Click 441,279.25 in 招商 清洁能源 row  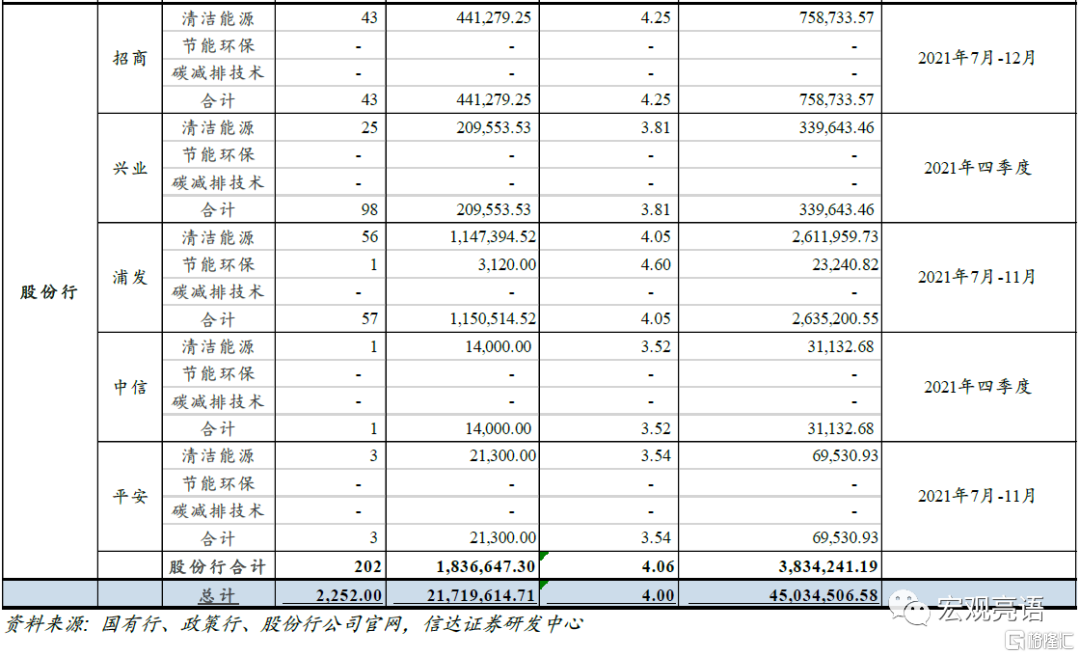[x=494, y=18]
